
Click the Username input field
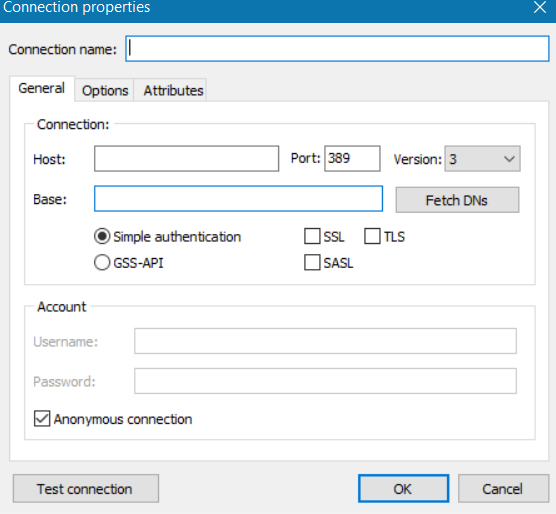tap(325, 341)
